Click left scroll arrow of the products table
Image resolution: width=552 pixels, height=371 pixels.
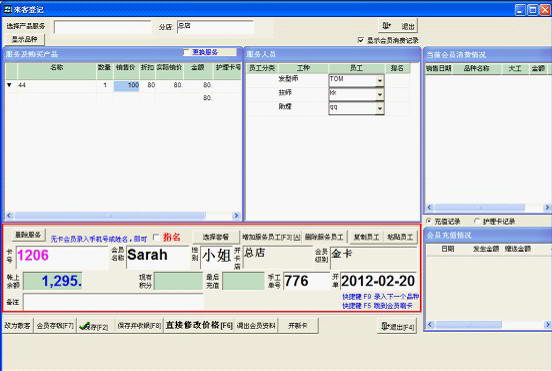pos(10,215)
